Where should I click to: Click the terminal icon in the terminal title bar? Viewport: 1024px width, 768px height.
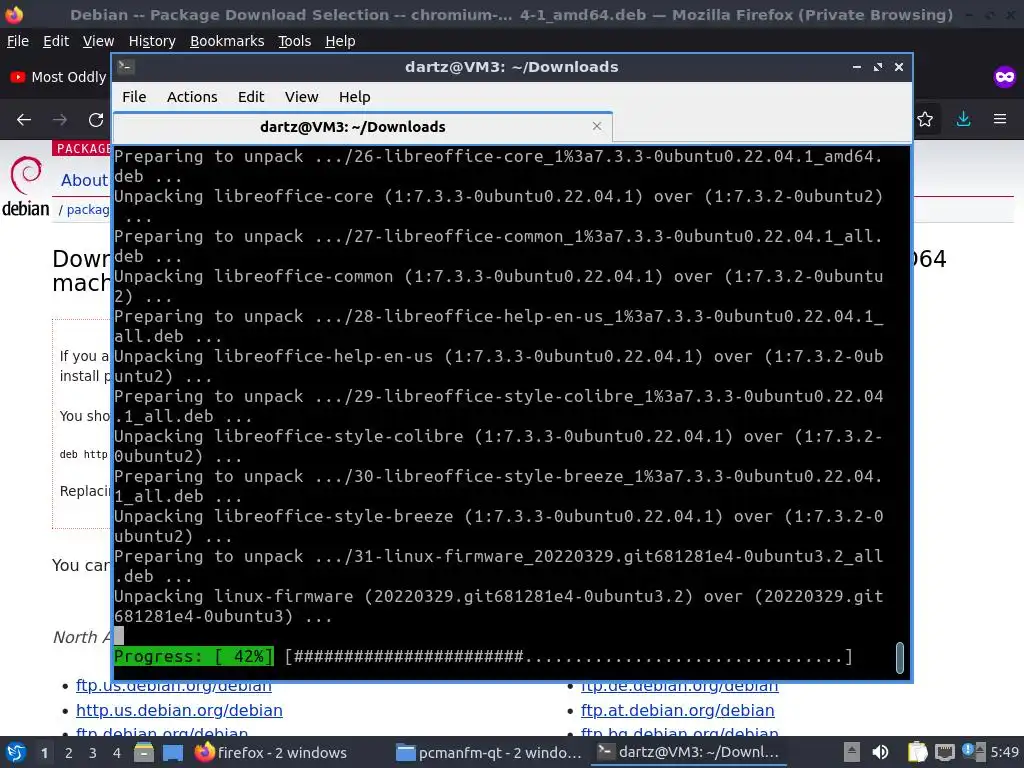click(126, 67)
